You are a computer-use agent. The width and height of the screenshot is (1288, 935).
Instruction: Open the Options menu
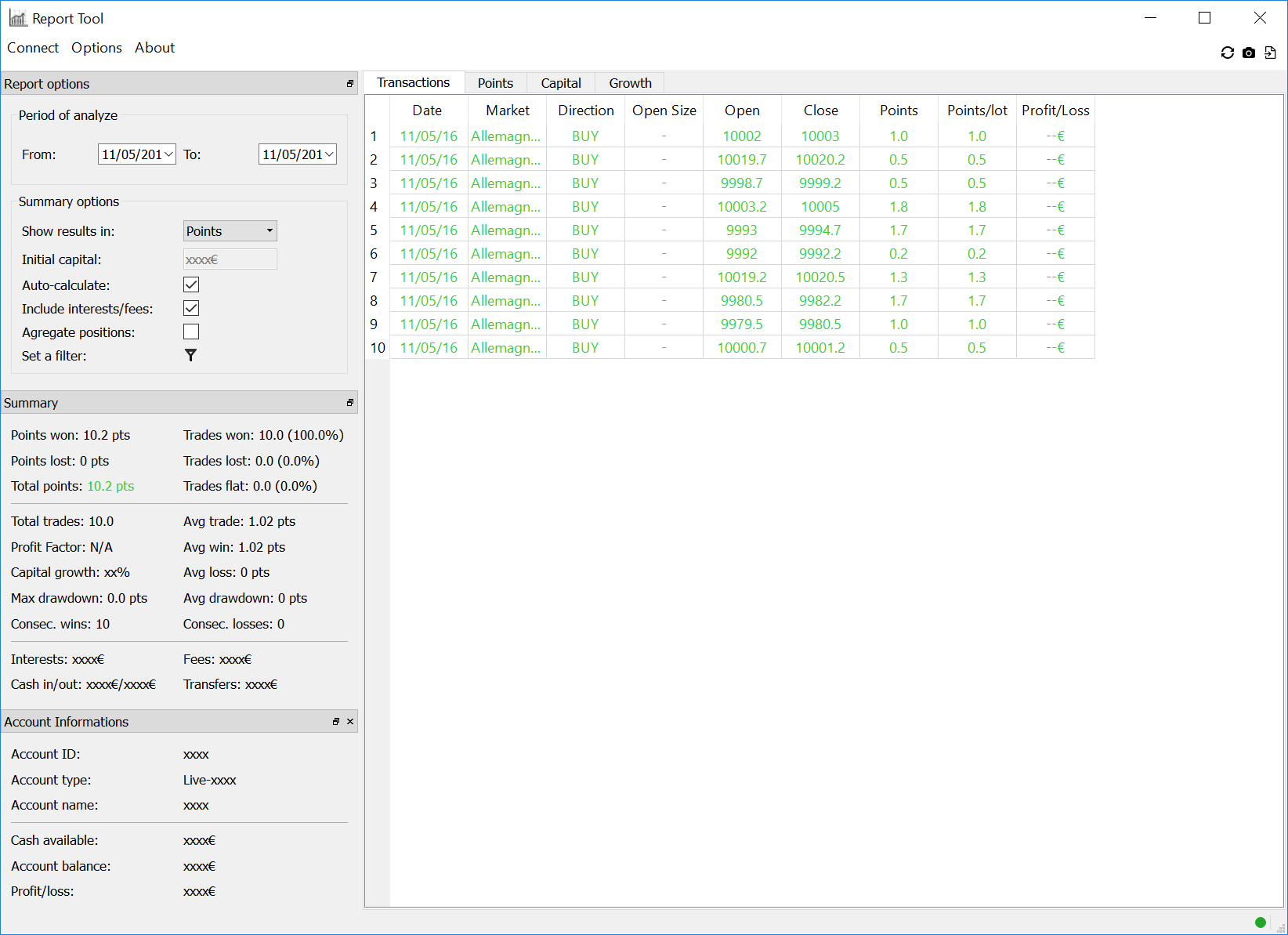click(96, 48)
